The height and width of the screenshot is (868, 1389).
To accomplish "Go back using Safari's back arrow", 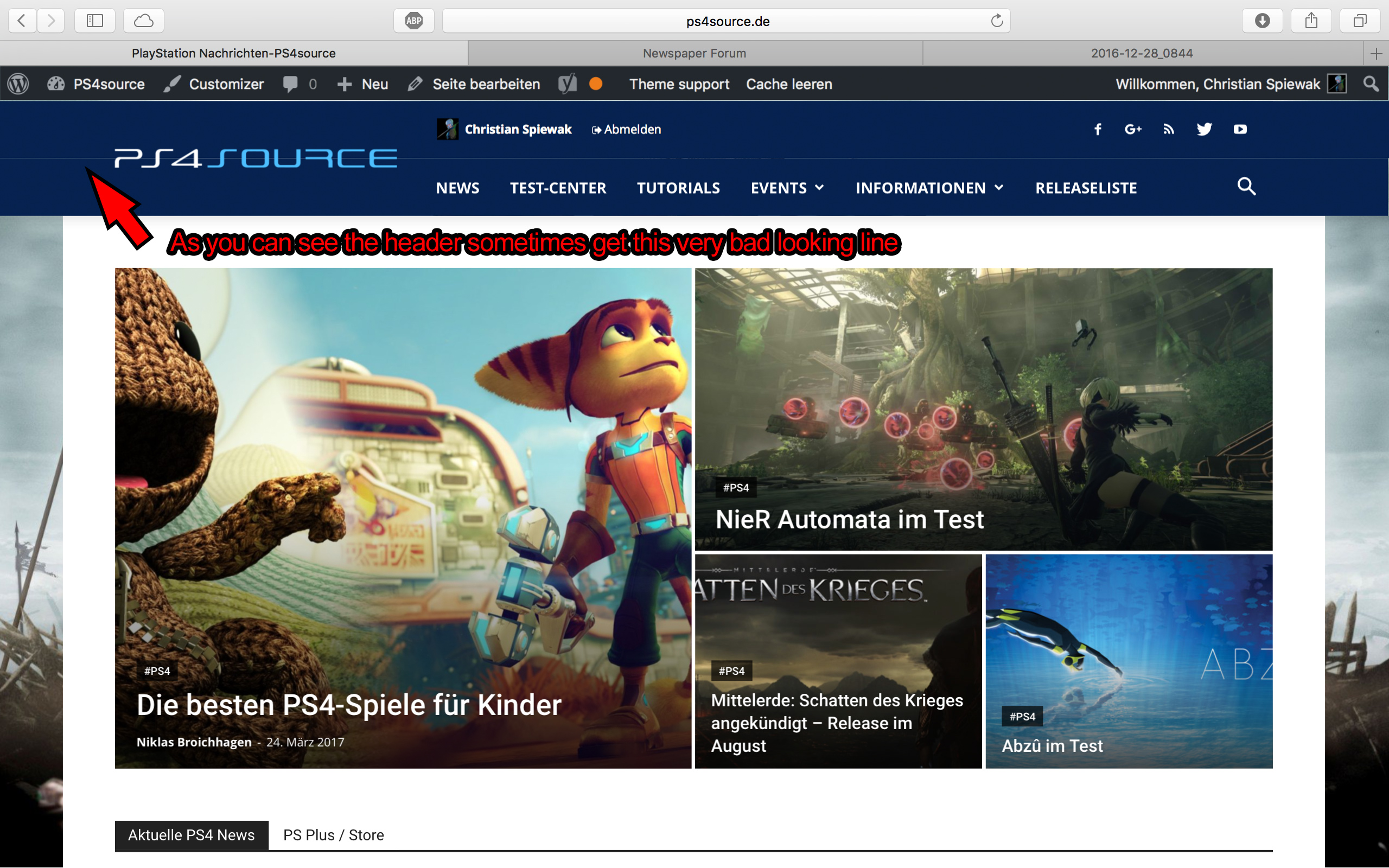I will click(x=22, y=21).
